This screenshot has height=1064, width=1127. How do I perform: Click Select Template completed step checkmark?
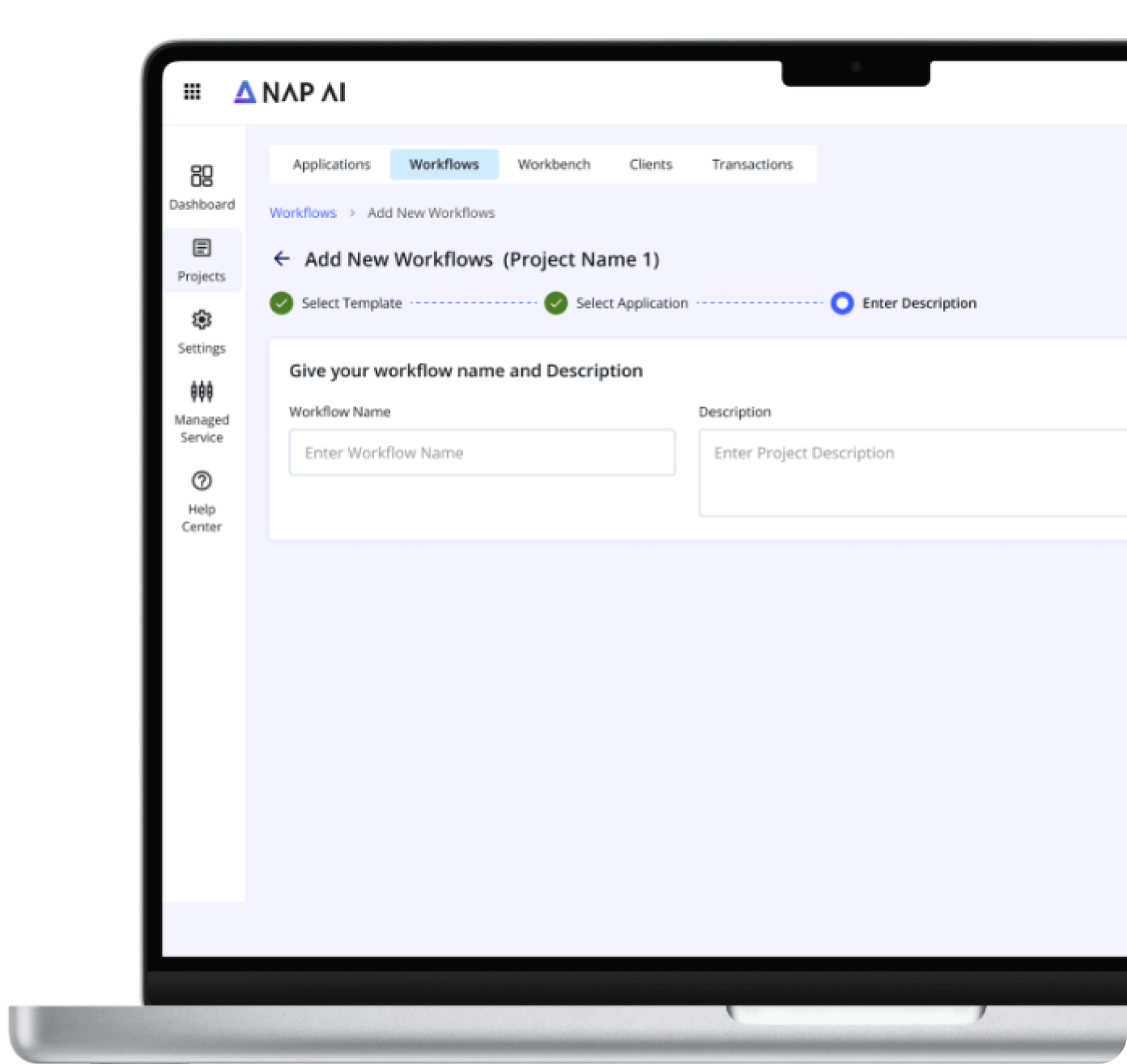point(281,303)
